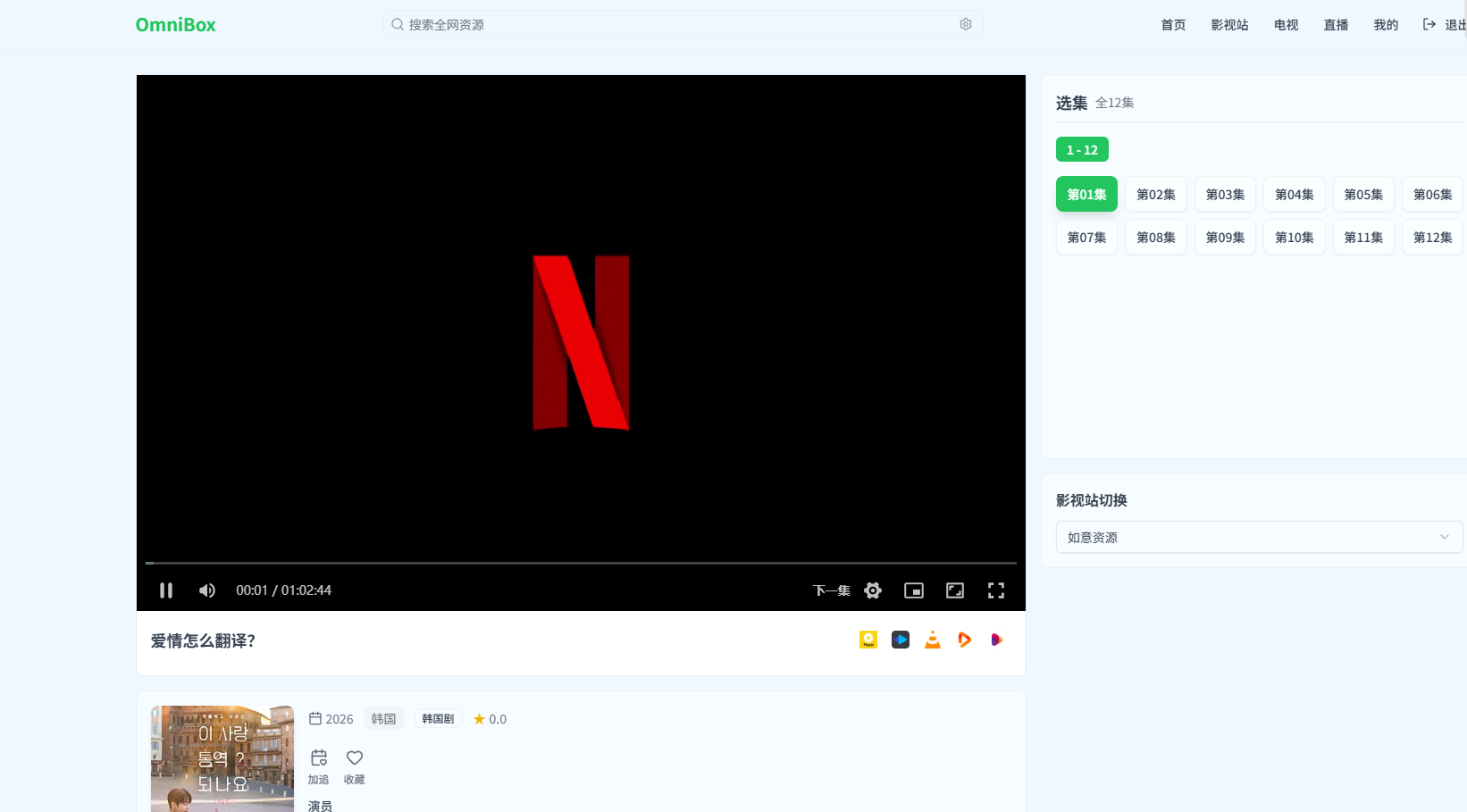
Task: Click 下一集 to play next episode
Action: [831, 590]
